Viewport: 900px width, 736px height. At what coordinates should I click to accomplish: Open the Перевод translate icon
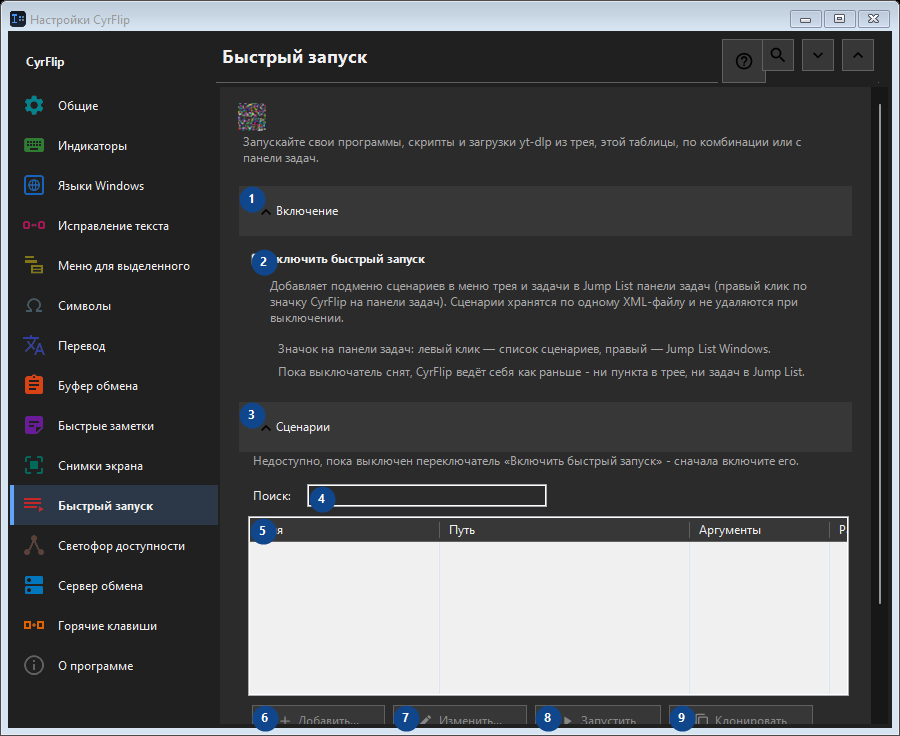(x=34, y=346)
